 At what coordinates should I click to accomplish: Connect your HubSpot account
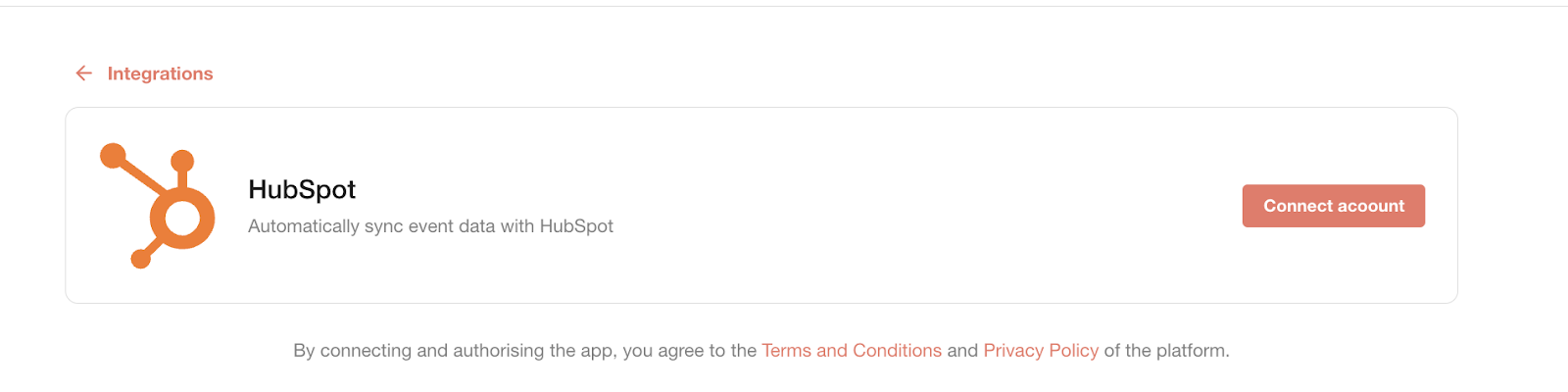coord(1333,206)
